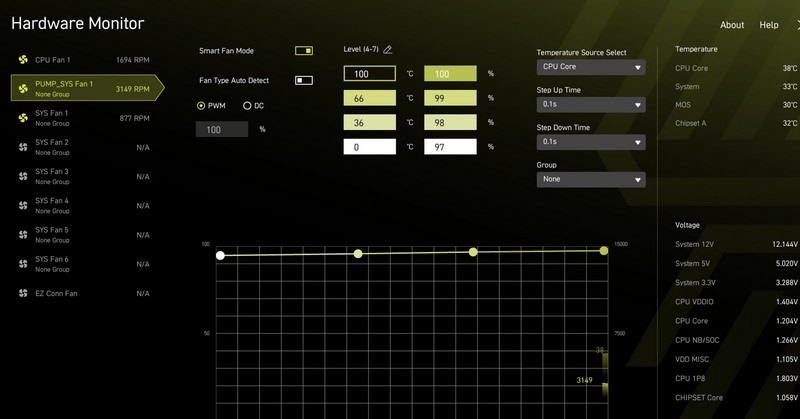Open the About menu item
Image resolution: width=800 pixels, height=419 pixels.
point(732,25)
